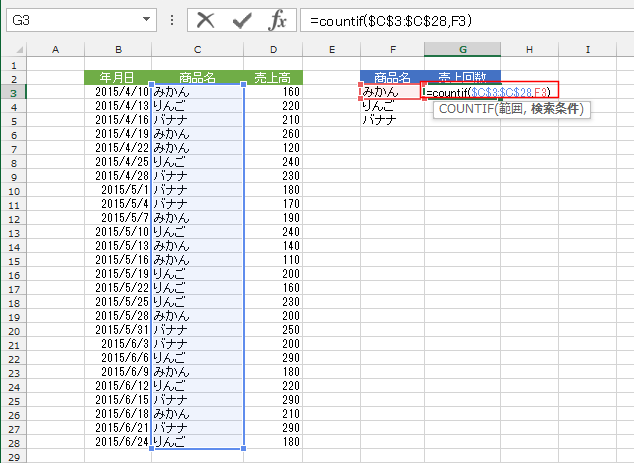Click in the formula bar text

450,20
